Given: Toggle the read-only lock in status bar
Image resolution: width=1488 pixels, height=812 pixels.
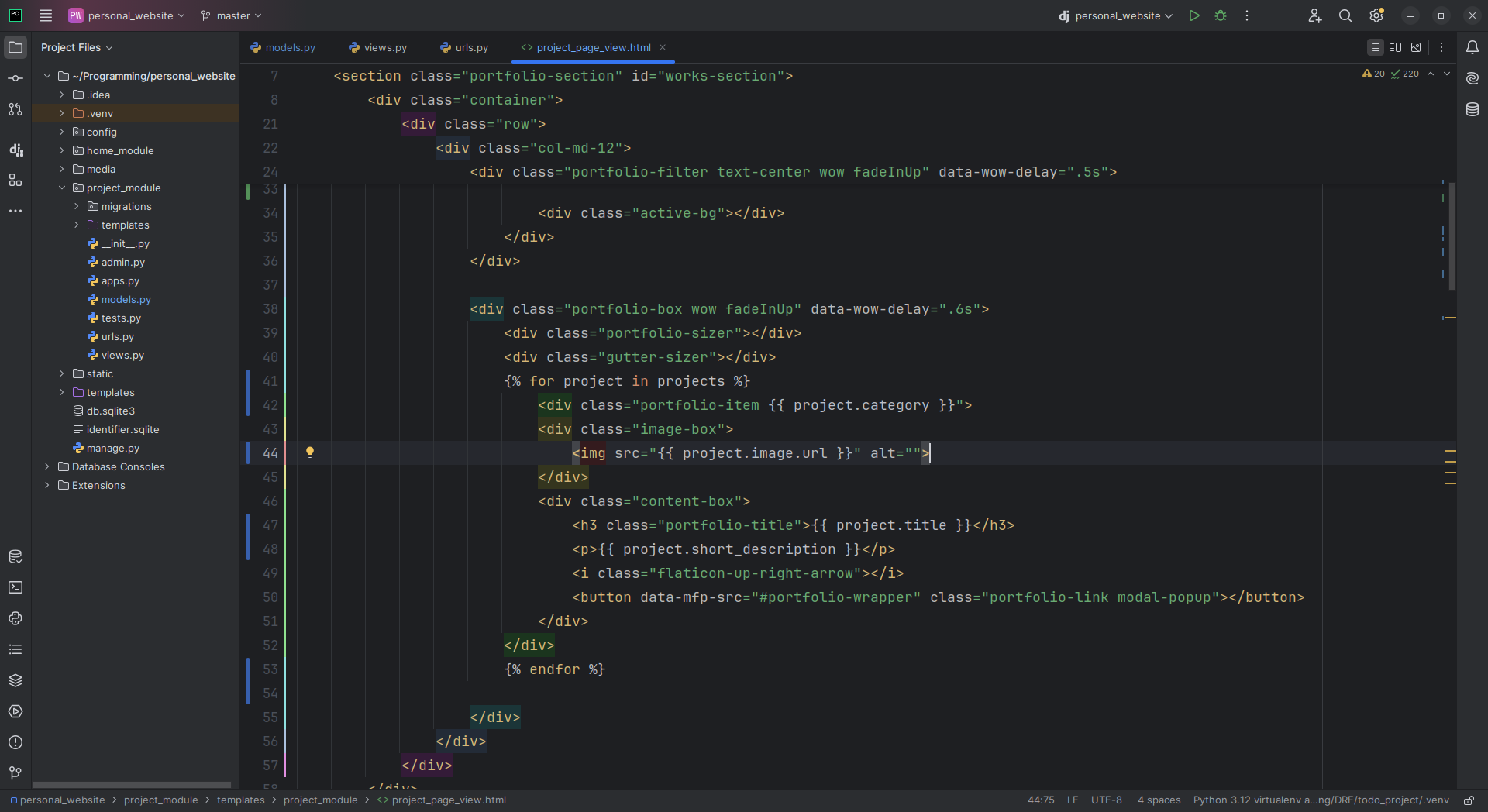Looking at the screenshot, I should [1468, 800].
